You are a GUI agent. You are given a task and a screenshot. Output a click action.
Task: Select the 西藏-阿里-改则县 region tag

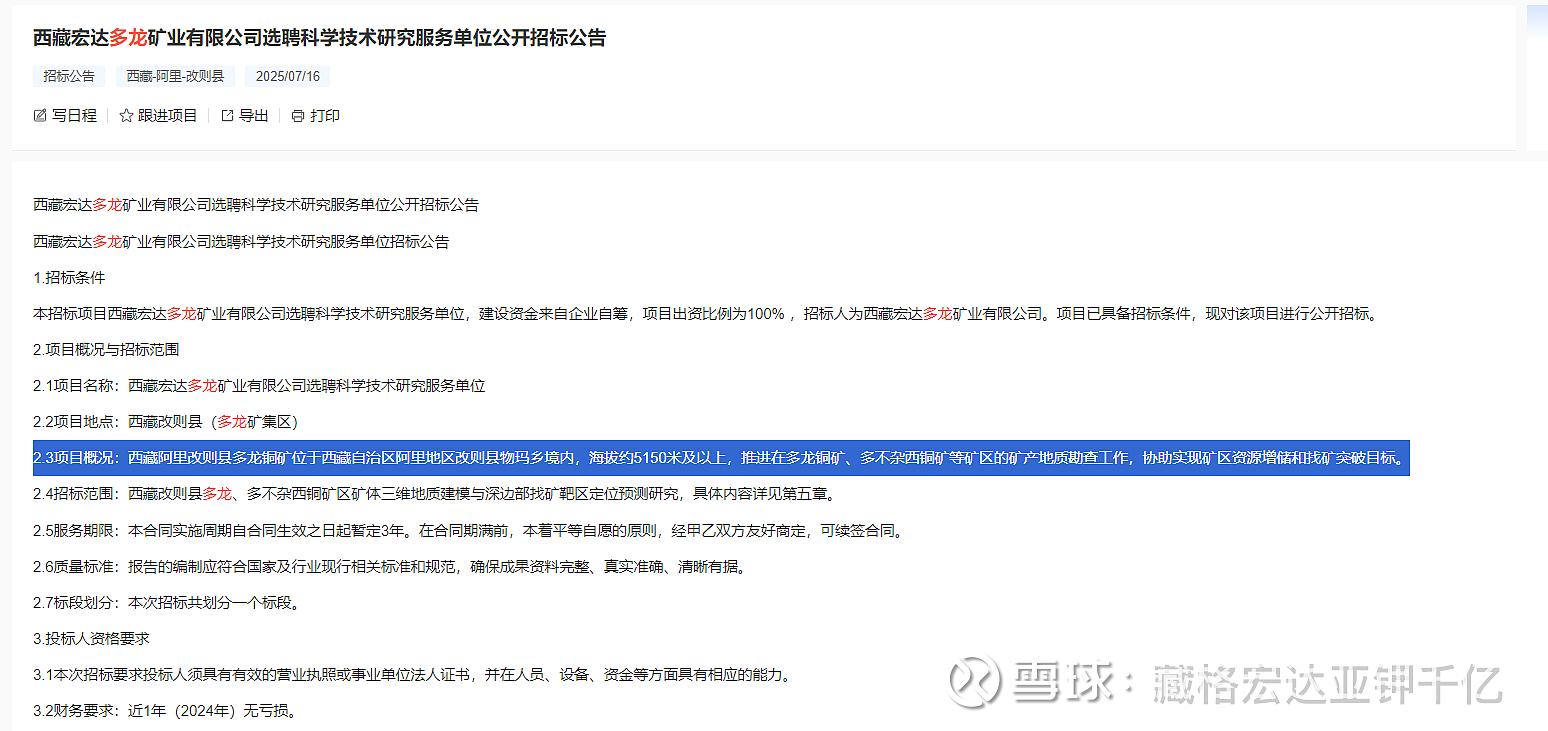(175, 76)
